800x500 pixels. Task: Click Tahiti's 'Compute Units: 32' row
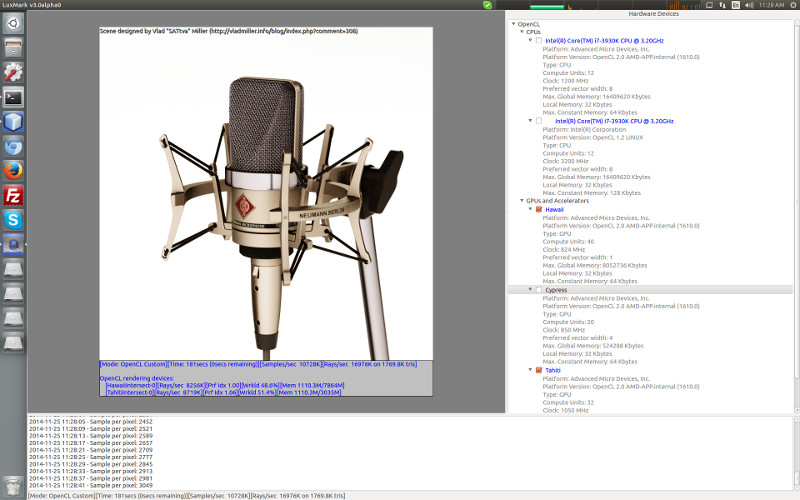(x=568, y=402)
